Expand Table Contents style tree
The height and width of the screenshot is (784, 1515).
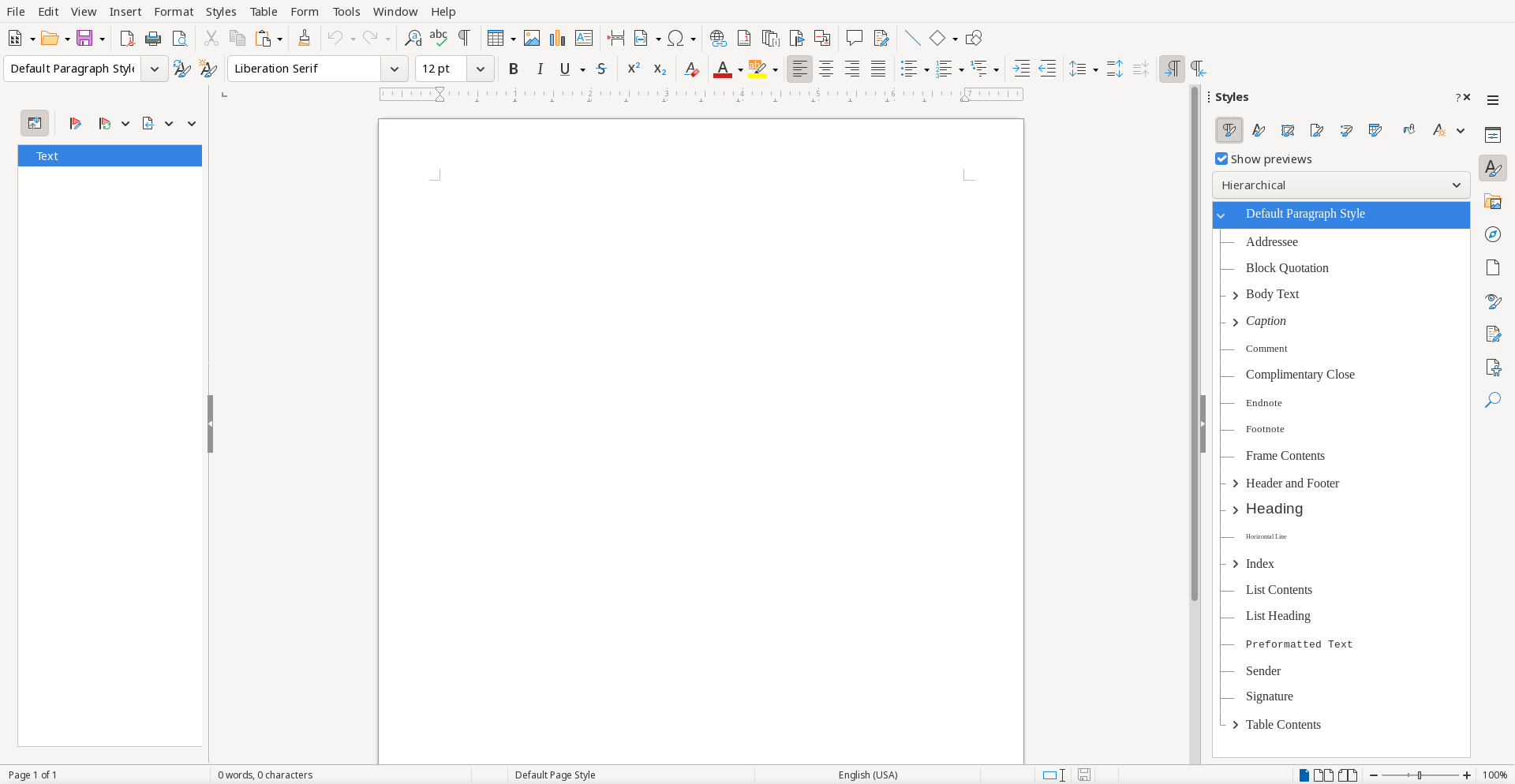[x=1235, y=725]
